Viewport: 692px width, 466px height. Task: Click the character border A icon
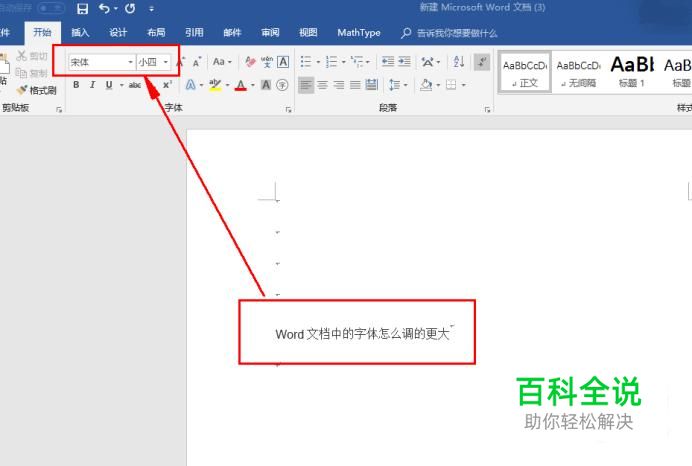coord(283,62)
